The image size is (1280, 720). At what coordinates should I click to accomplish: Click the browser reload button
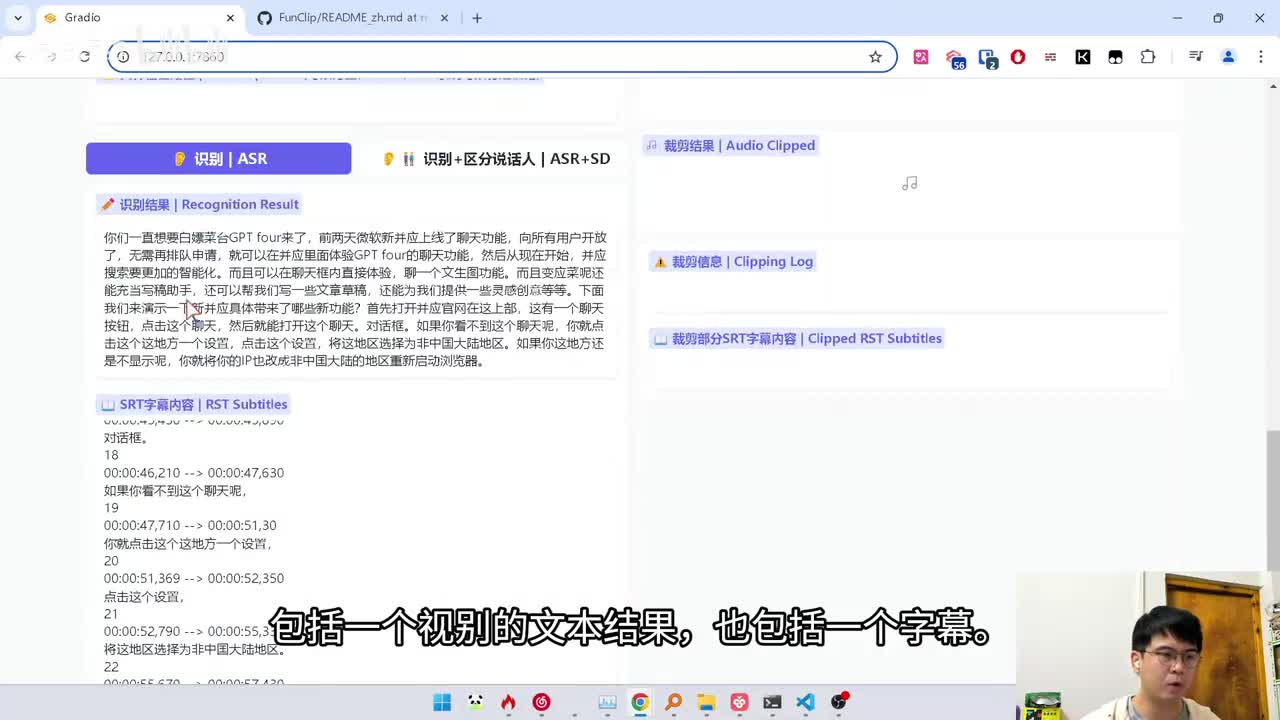pos(85,57)
